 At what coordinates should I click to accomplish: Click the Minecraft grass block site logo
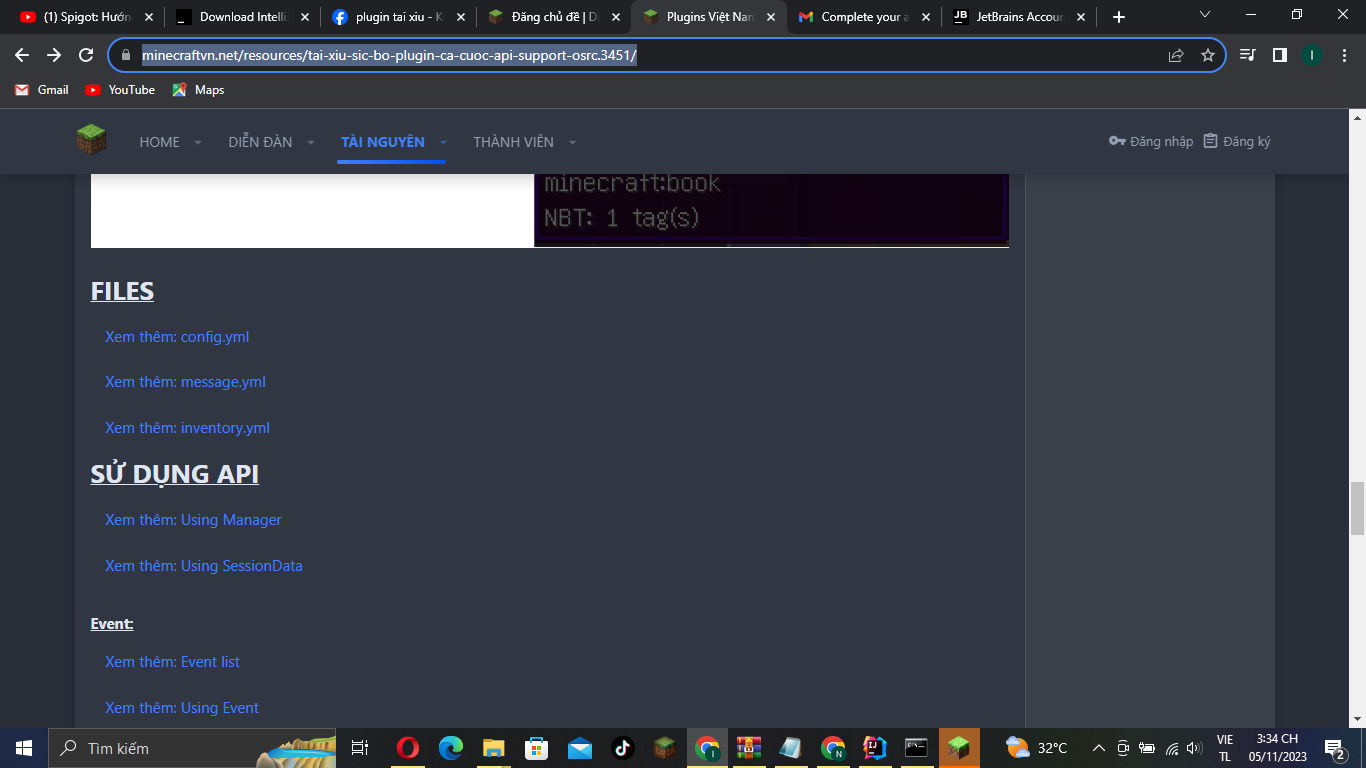(x=91, y=141)
